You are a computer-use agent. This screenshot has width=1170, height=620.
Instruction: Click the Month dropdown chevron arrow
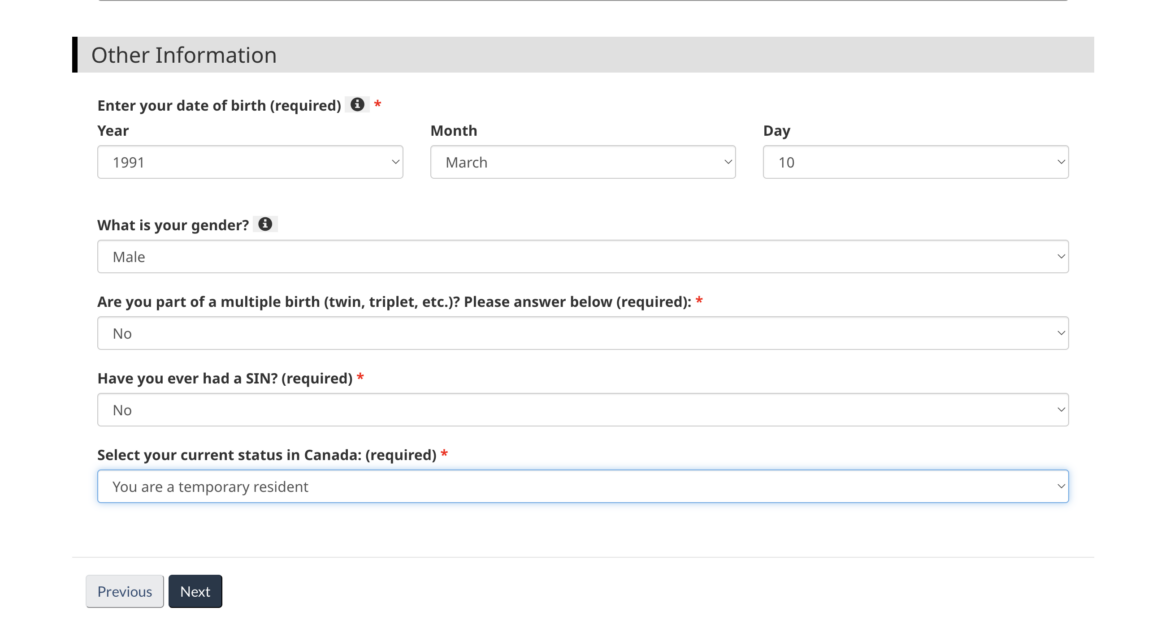[727, 161]
